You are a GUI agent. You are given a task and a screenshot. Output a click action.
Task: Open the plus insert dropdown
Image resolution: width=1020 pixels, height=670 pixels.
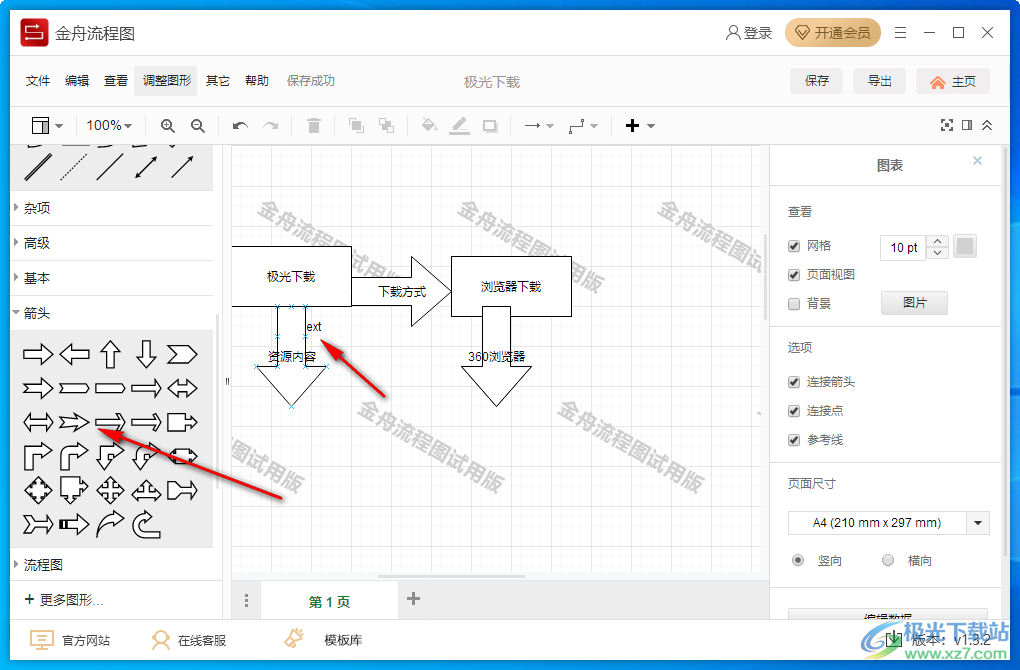pyautogui.click(x=640, y=126)
